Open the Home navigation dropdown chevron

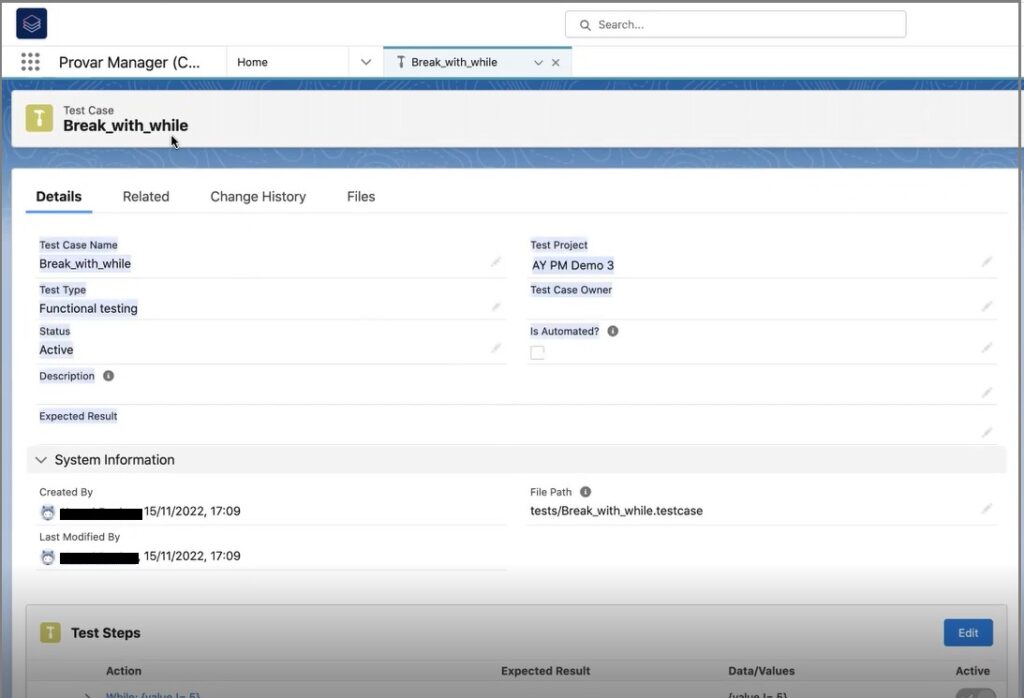pos(366,62)
